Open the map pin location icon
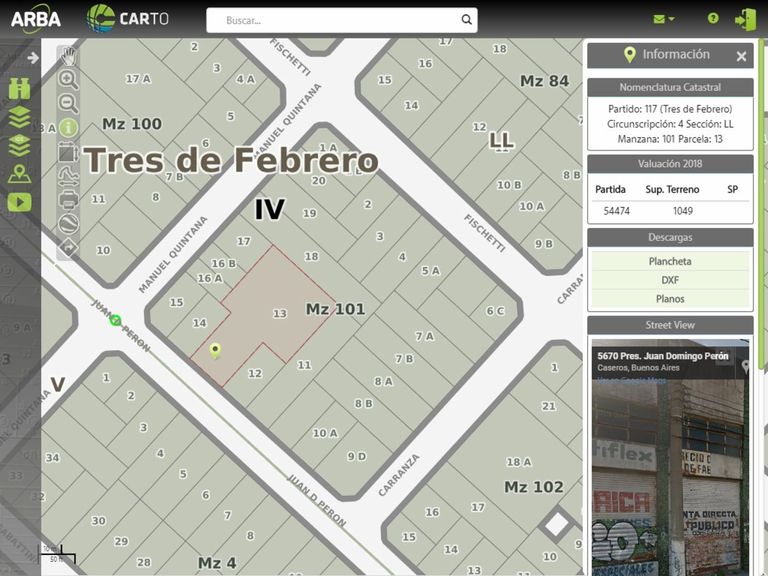 [x=20, y=174]
